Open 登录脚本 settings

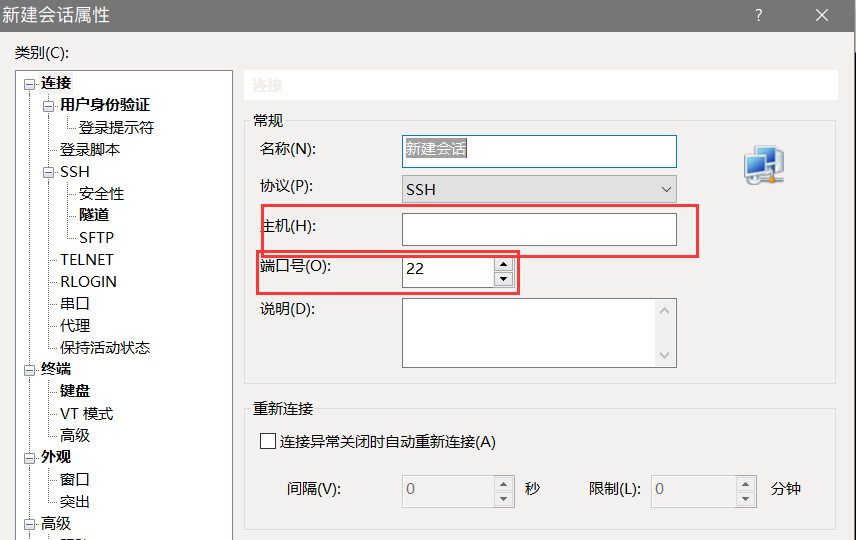[90, 149]
